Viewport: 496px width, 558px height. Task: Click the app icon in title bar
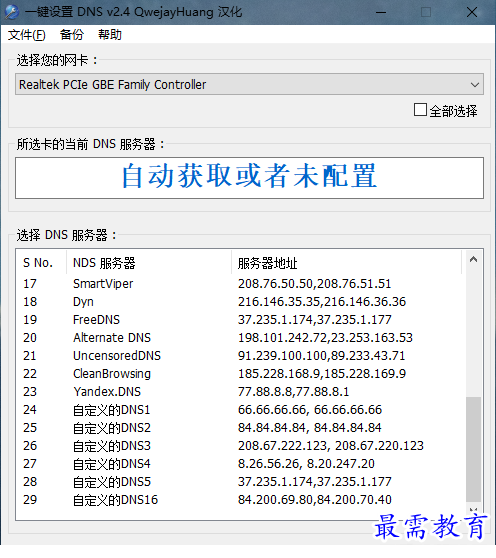(11, 12)
